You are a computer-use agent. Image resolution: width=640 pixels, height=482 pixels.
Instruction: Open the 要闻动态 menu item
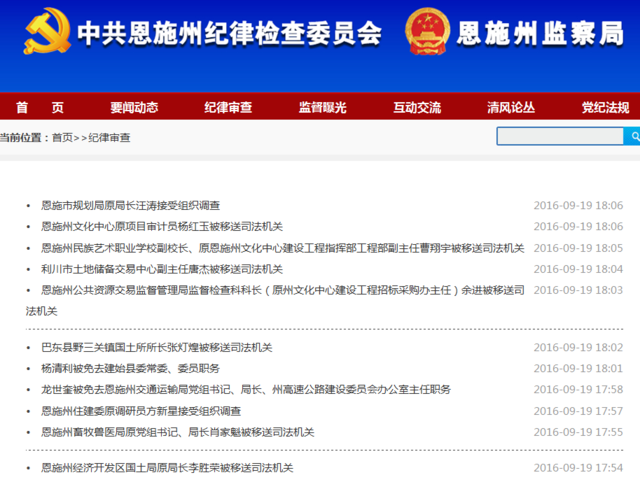(x=134, y=107)
